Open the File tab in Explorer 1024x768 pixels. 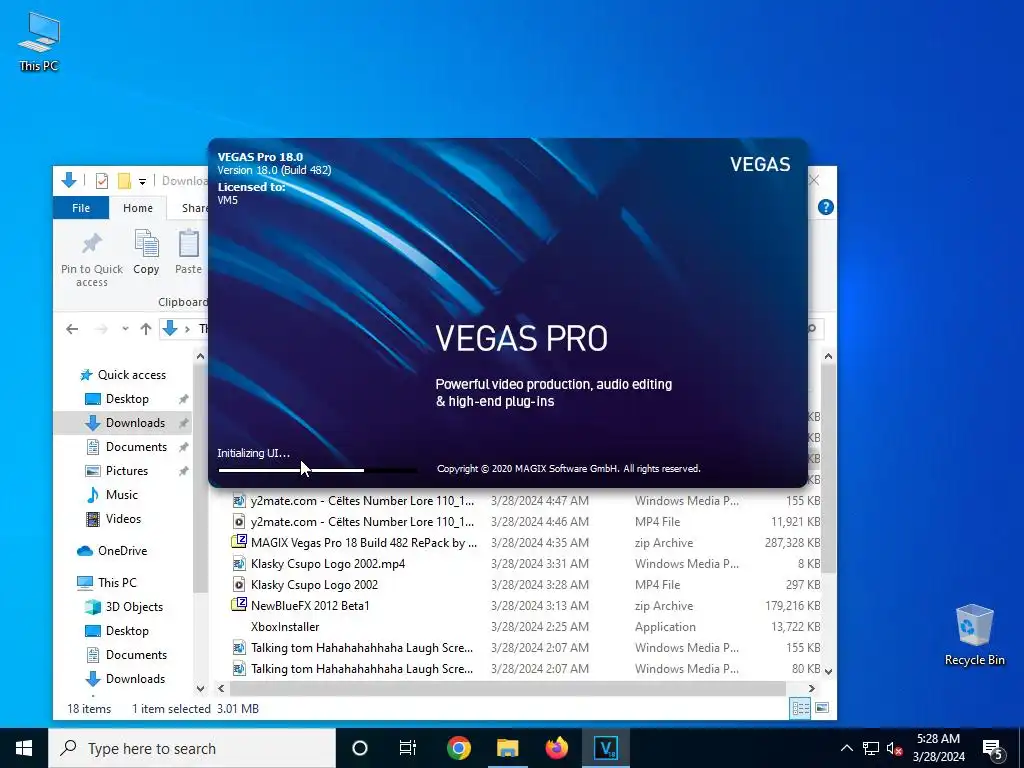(81, 208)
